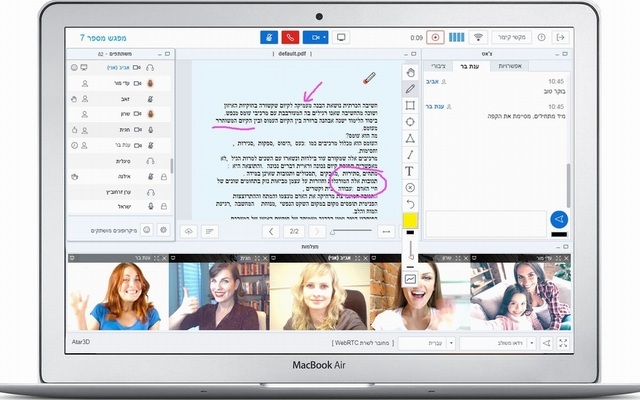Toggle the camera icon in חגית row
Image resolution: width=640 pixels, height=400 pixels.
point(138,129)
